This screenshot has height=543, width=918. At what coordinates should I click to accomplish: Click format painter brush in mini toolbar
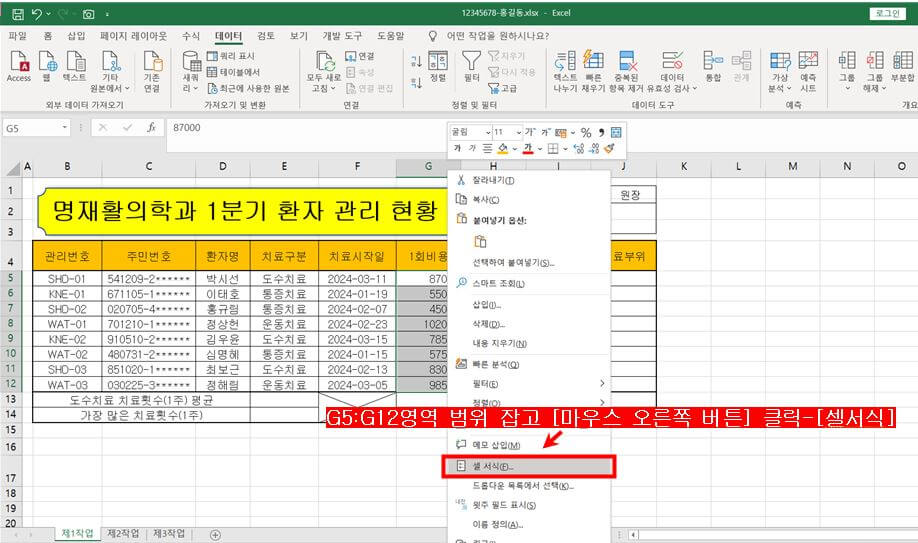coord(609,149)
